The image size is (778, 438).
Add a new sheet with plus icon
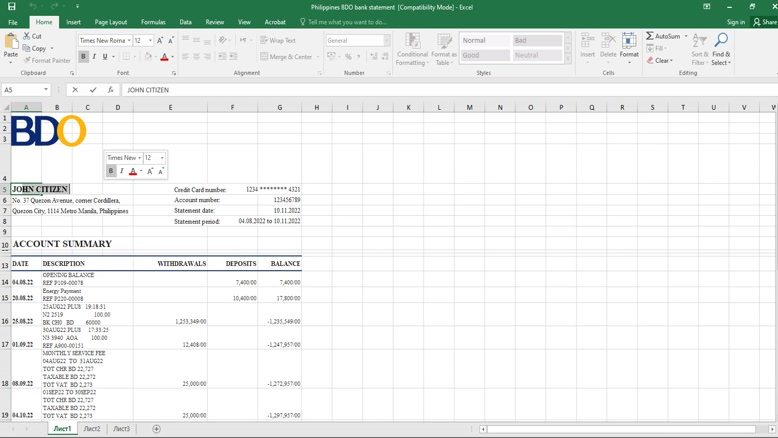[156, 429]
